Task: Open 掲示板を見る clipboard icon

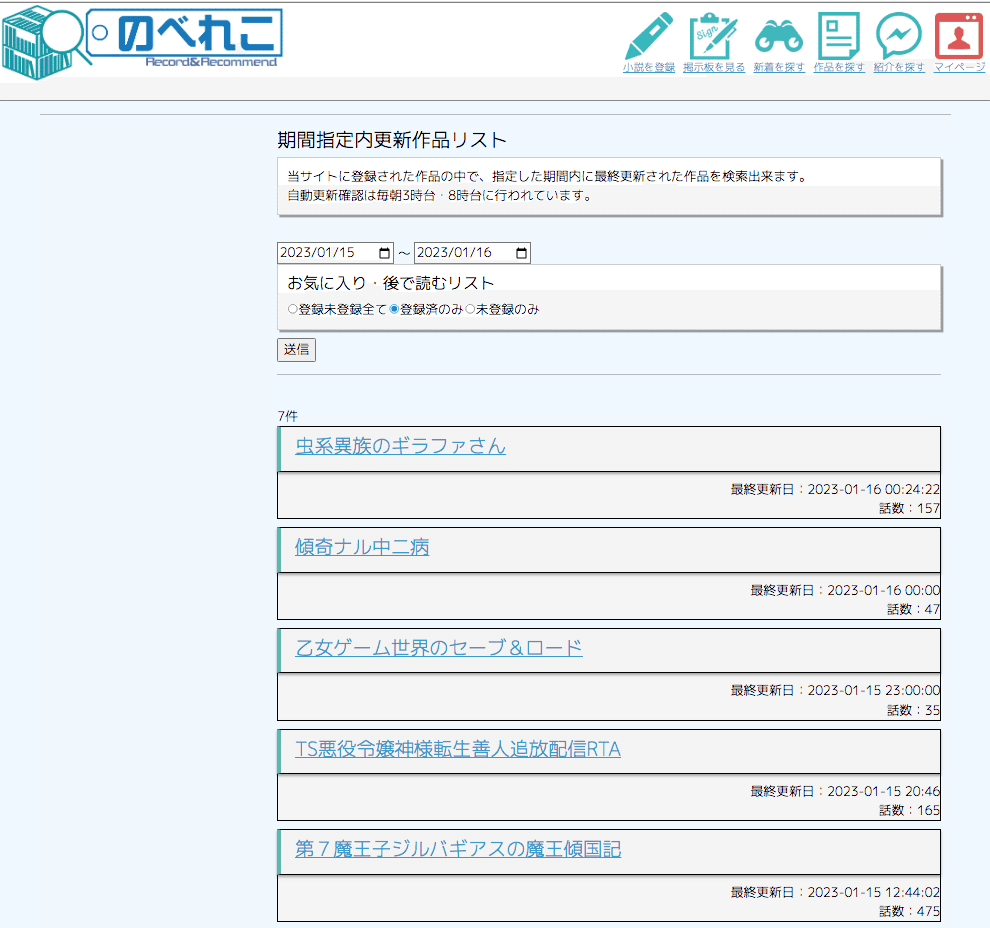Action: [x=713, y=35]
